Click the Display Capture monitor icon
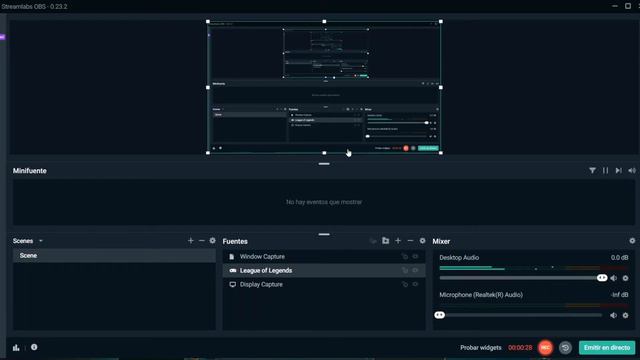This screenshot has width=640, height=360. coord(233,284)
